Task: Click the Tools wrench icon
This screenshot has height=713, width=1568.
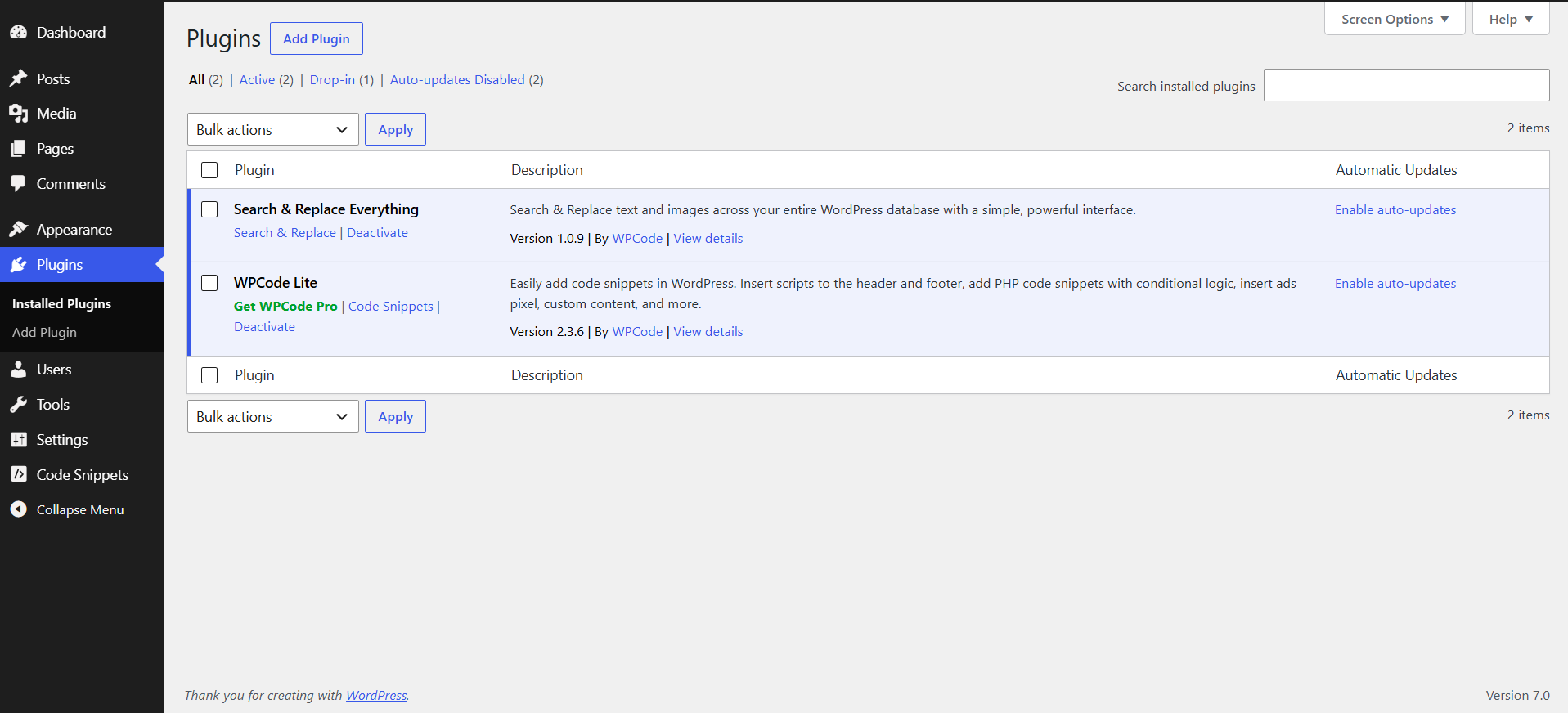Action: coord(18,405)
